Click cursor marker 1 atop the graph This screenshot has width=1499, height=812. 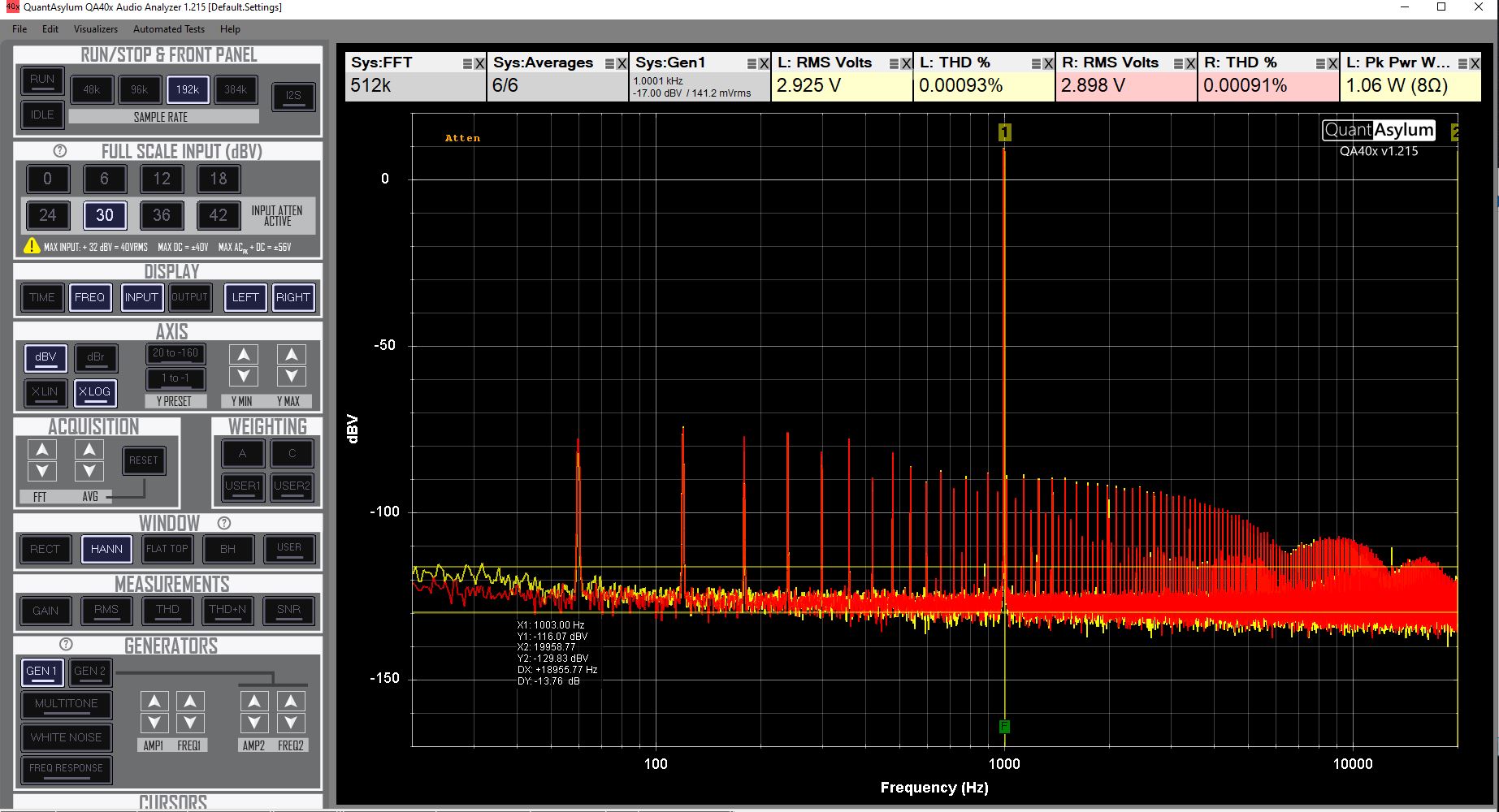click(1004, 132)
